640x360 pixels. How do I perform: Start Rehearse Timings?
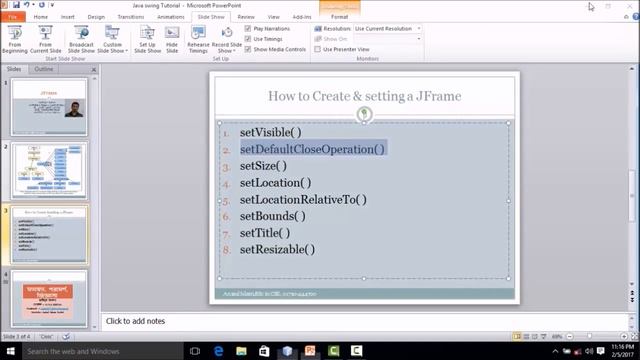pos(198,39)
